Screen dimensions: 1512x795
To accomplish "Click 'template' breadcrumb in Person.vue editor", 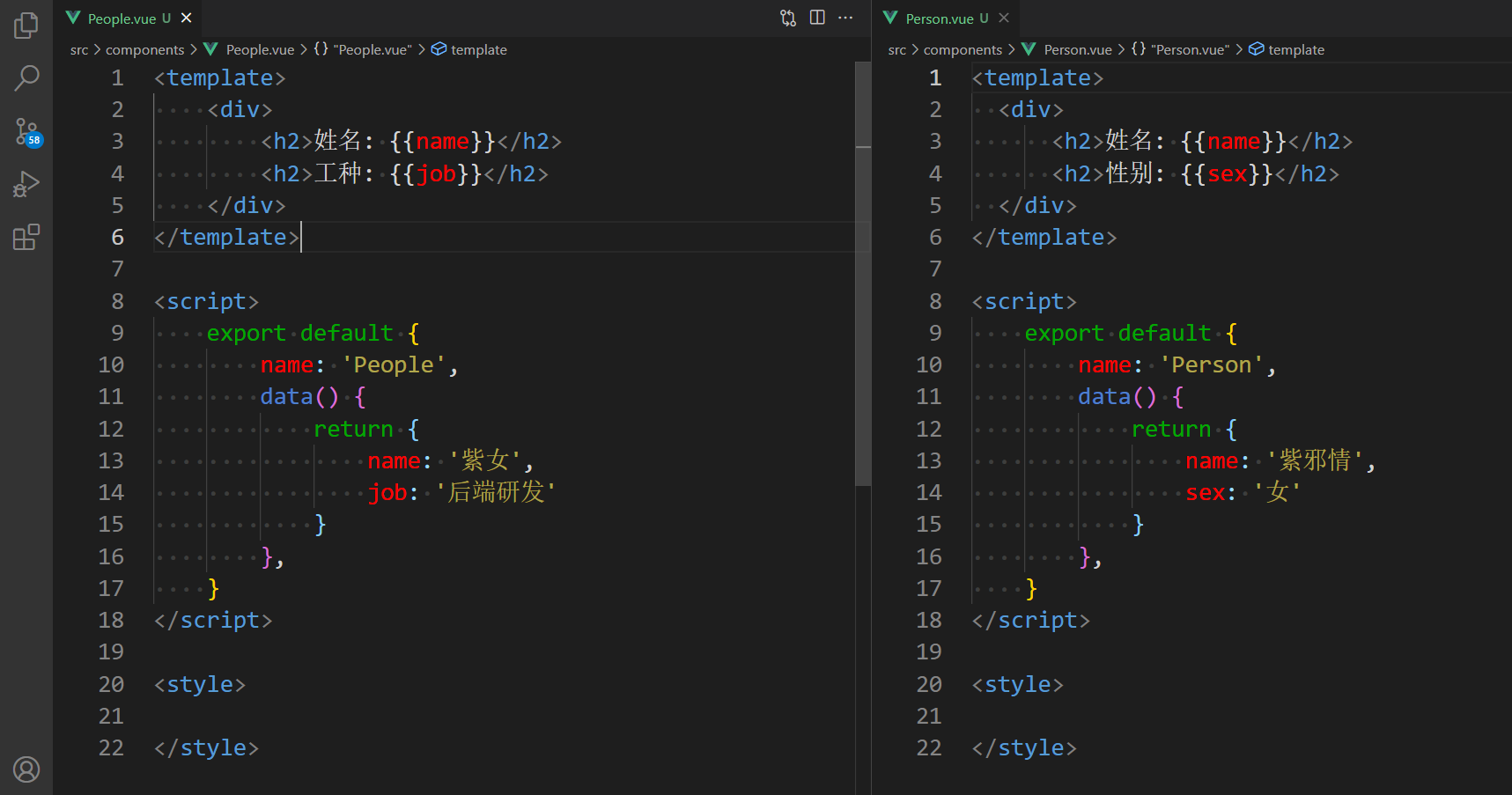I will pyautogui.click(x=1287, y=49).
